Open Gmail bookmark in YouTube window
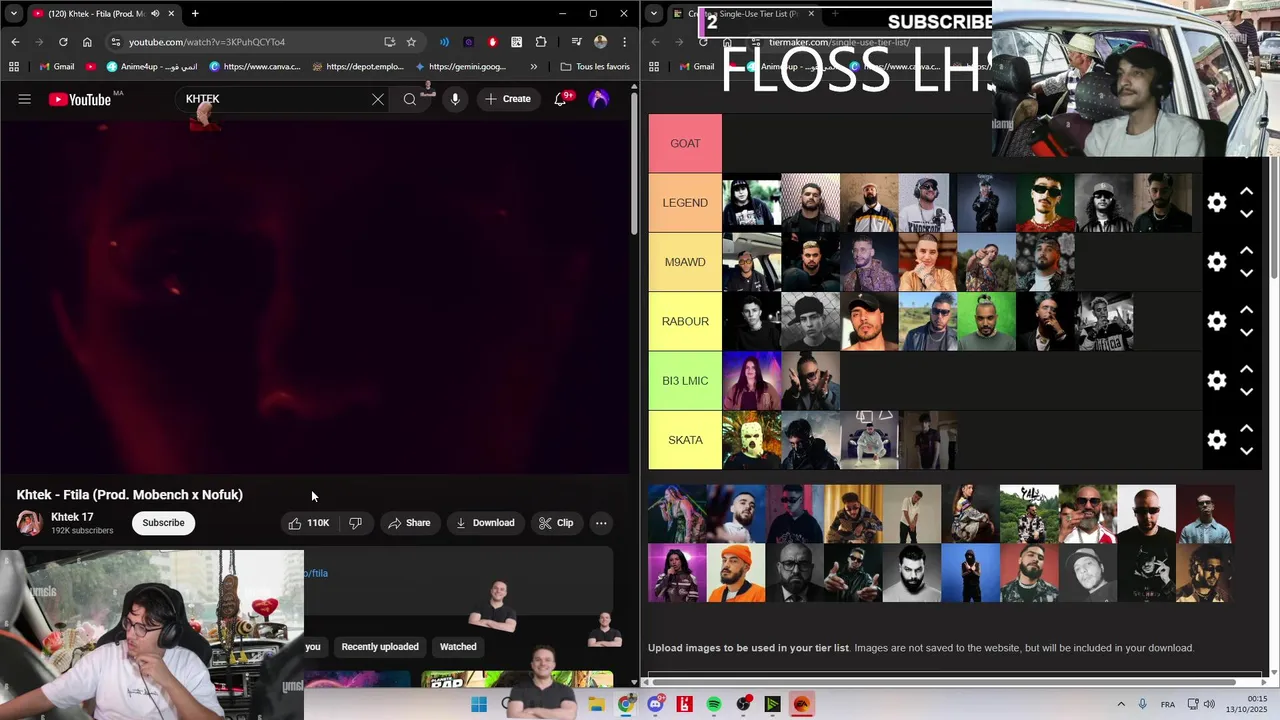Screen dimensions: 1280x720 (57, 67)
